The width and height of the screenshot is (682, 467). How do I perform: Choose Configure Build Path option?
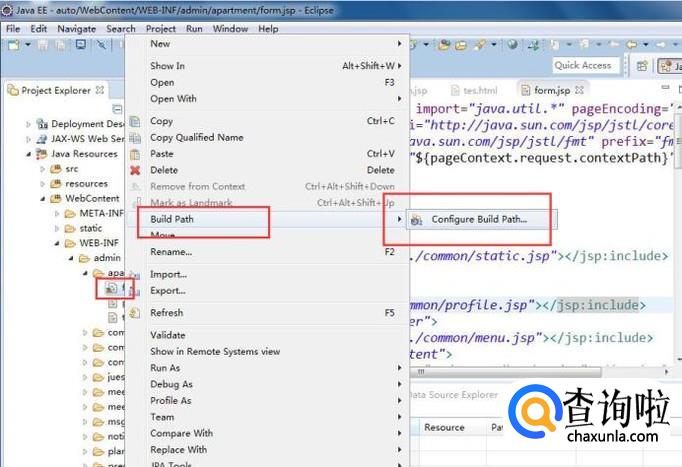coord(478,220)
